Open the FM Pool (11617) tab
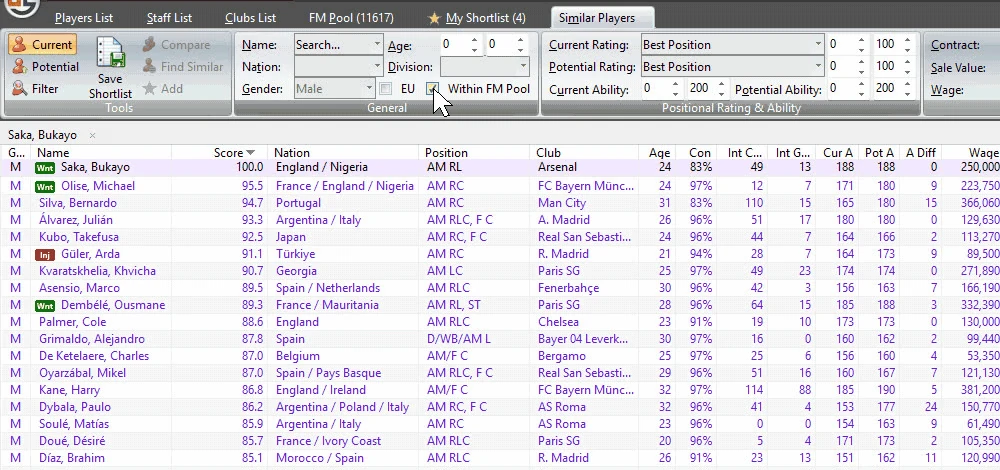The image size is (1000, 470). [x=351, y=18]
